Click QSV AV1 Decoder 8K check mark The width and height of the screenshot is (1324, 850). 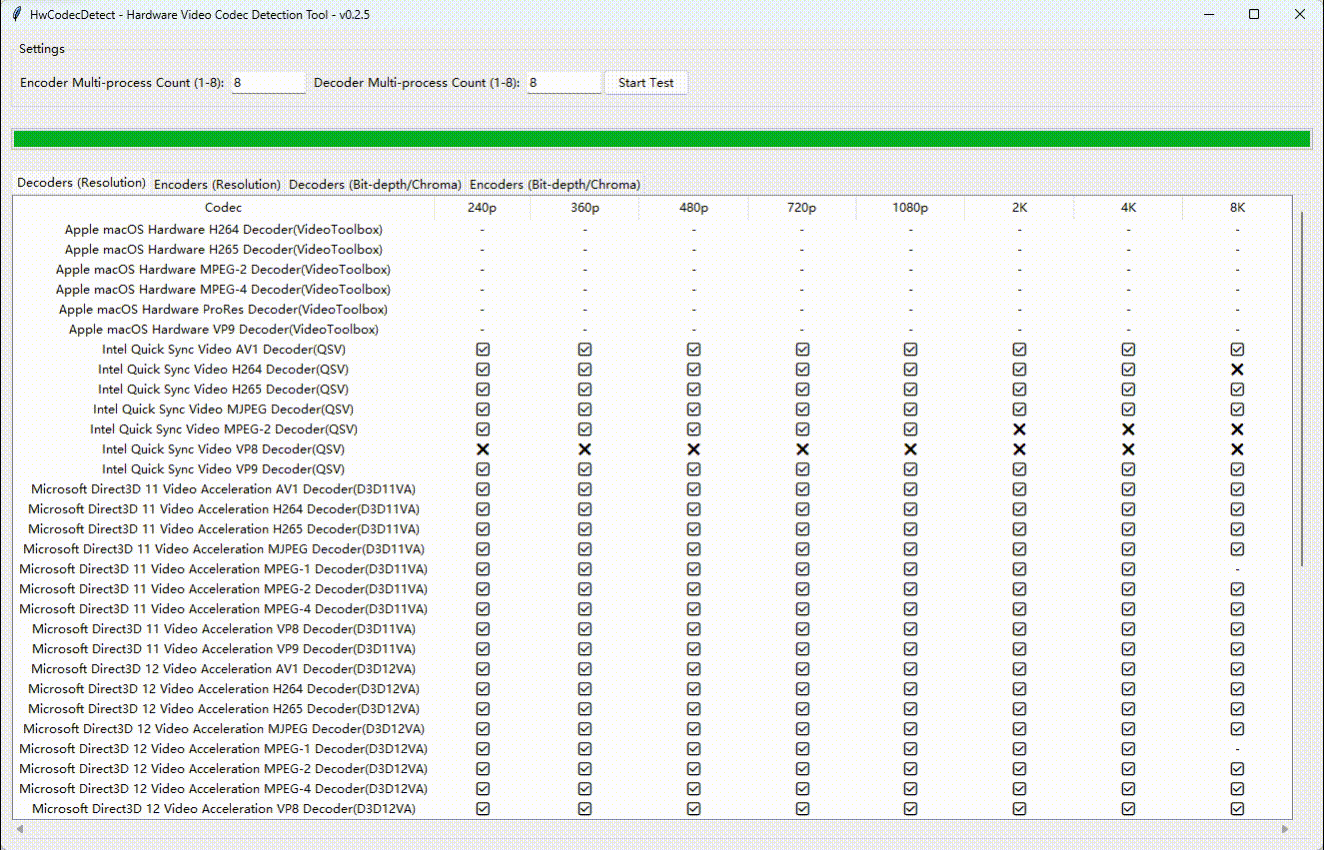click(1237, 350)
